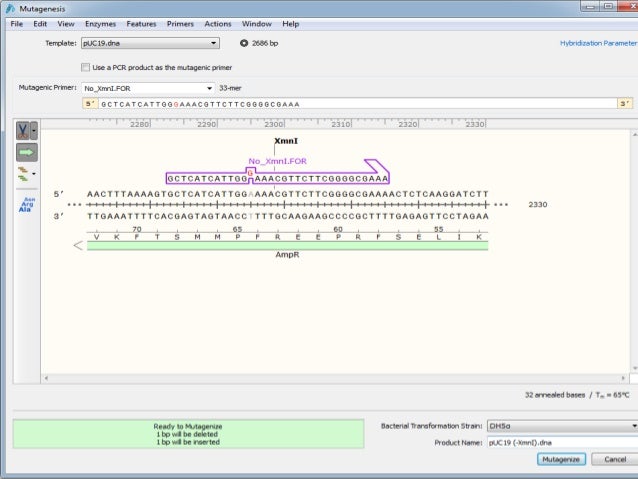Select the green AmpR feature bar
Viewport: 638px width, 479px height.
pos(287,245)
